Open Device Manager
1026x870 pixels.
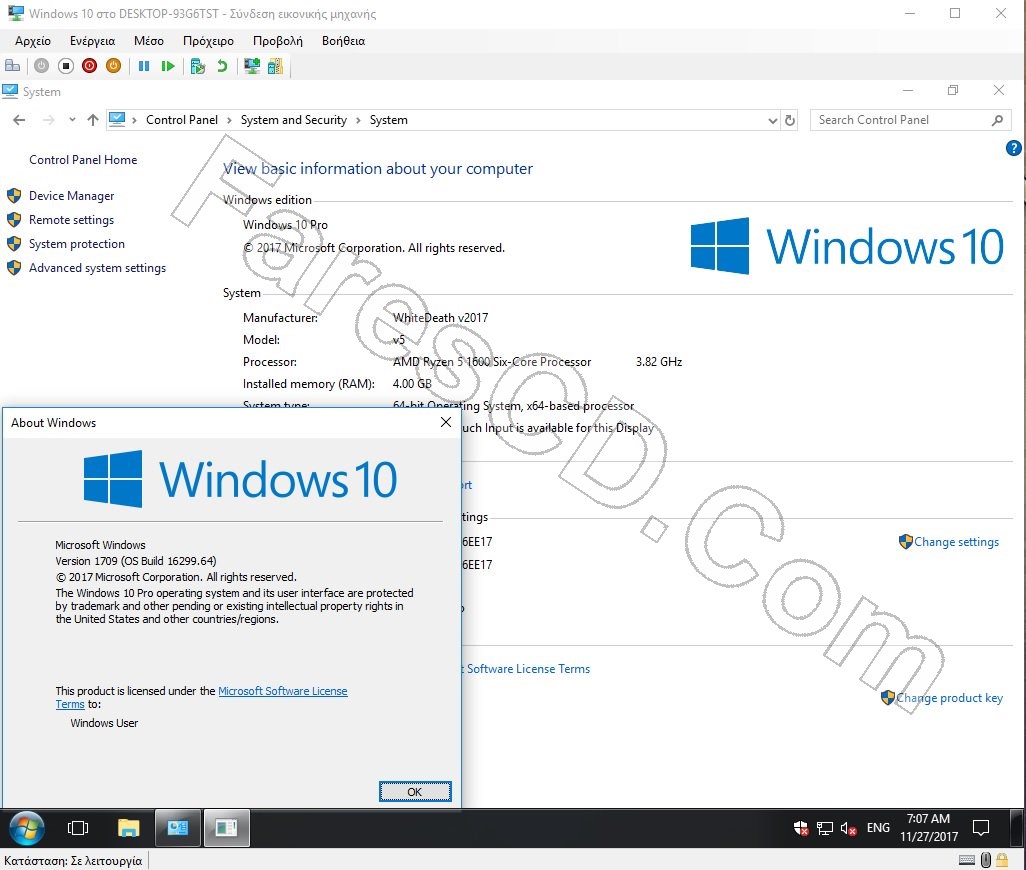point(71,196)
